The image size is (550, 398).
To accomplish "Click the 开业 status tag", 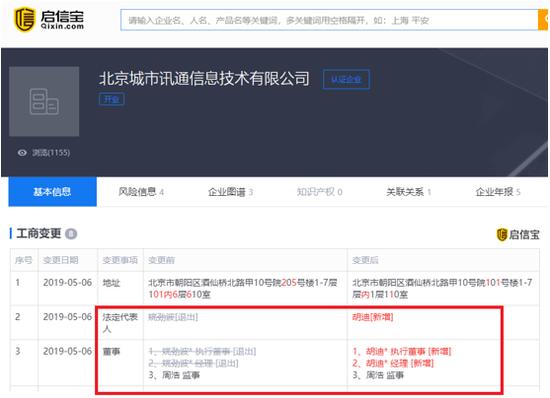I will [x=112, y=100].
